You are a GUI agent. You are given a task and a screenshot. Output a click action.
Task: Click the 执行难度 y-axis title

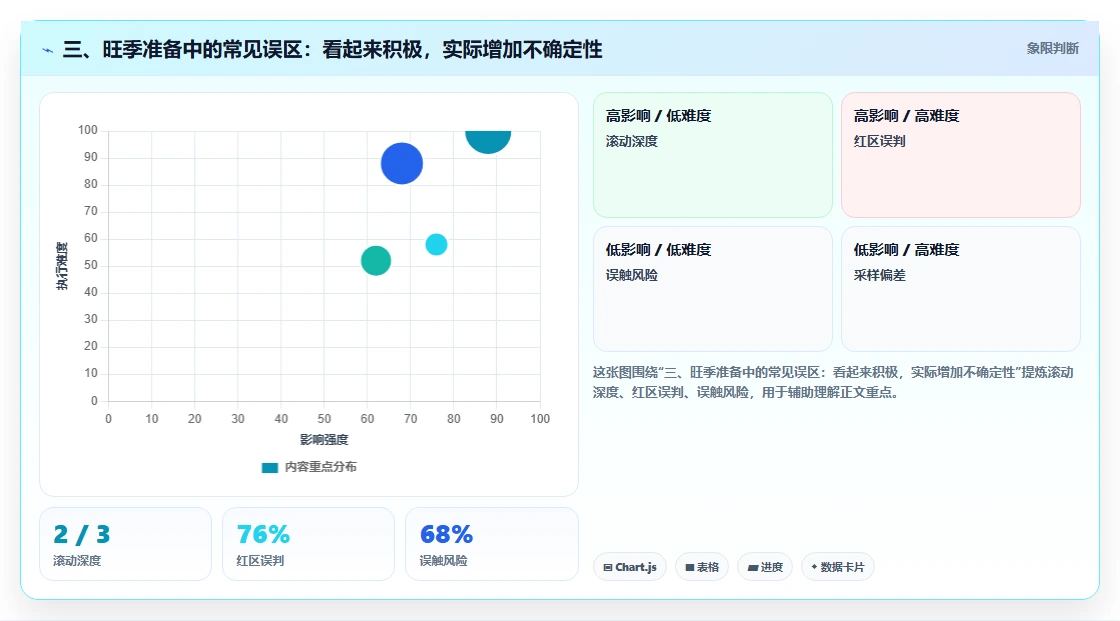[62, 266]
